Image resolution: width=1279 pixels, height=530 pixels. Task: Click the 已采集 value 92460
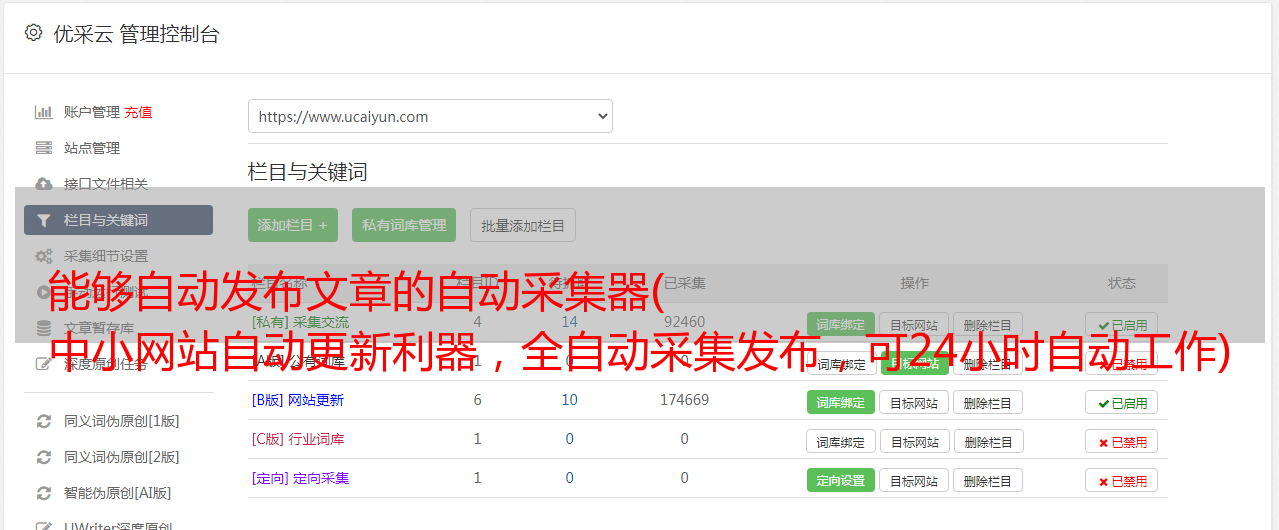click(684, 322)
